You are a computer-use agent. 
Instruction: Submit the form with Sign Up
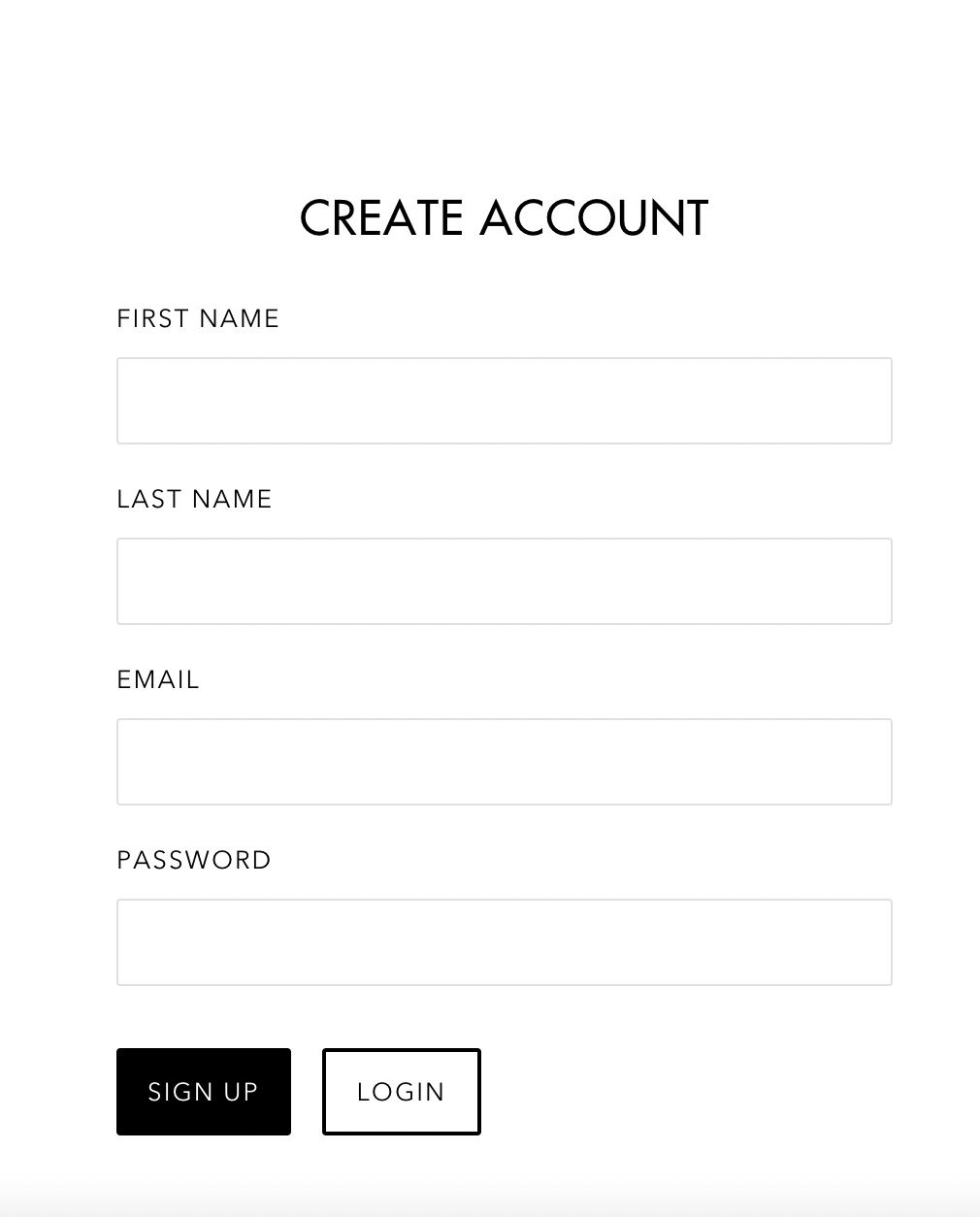pyautogui.click(x=204, y=1092)
